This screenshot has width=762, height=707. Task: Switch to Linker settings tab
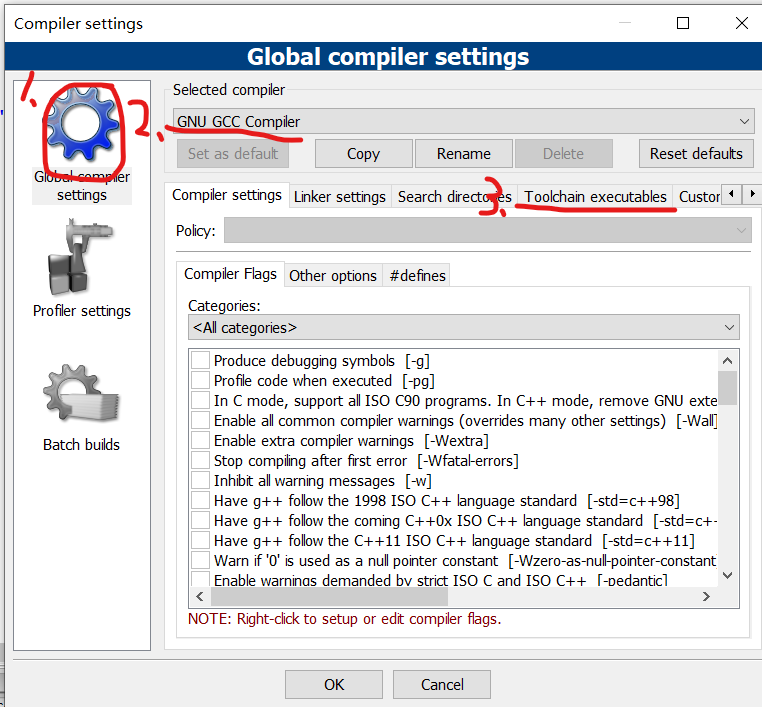coord(340,197)
